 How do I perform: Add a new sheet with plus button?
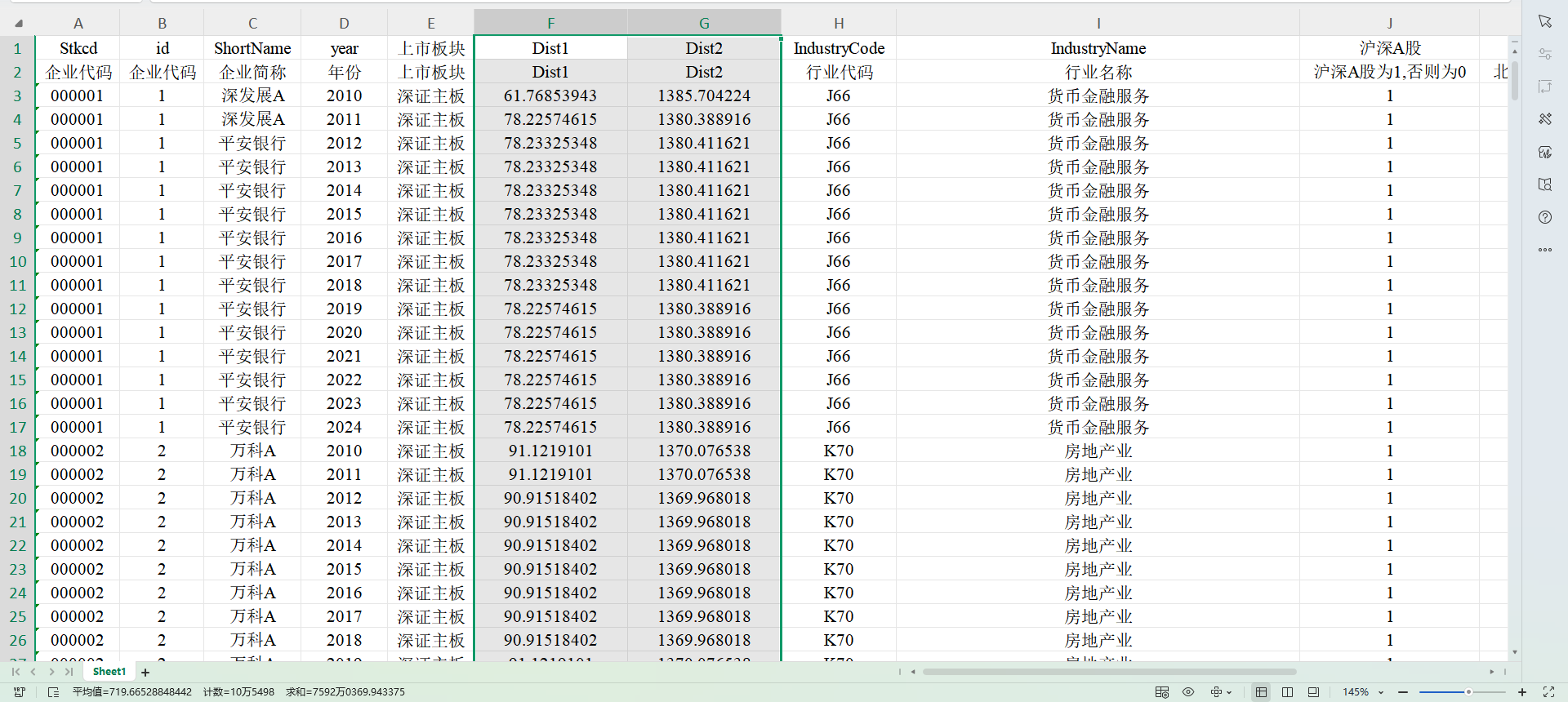coord(145,673)
